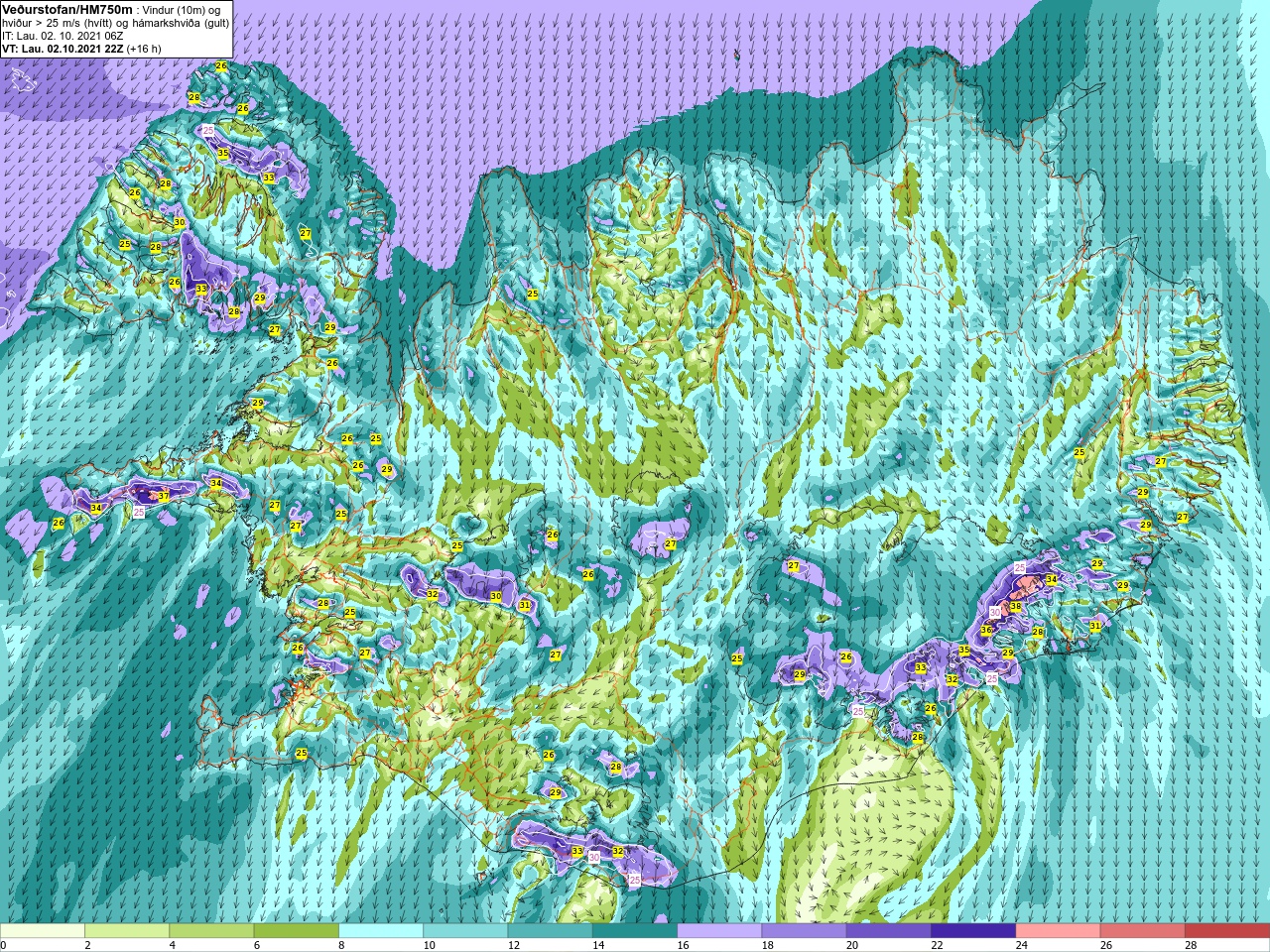
Task: Click the 'VT: Lau. 02.10.2021 22Z' valid time line
Action: [81, 49]
